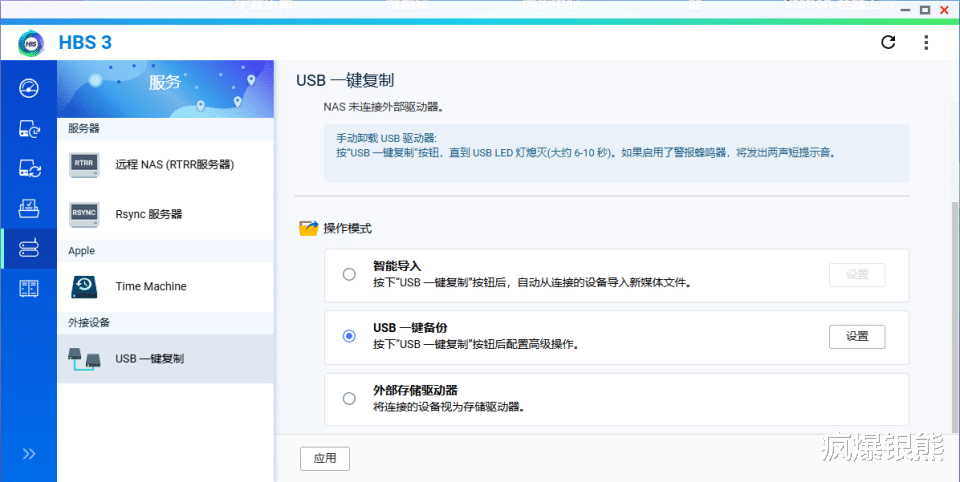Viewport: 960px width, 482px height.
Task: Select the 外部存储驱动器 radio button
Action: tap(349, 399)
